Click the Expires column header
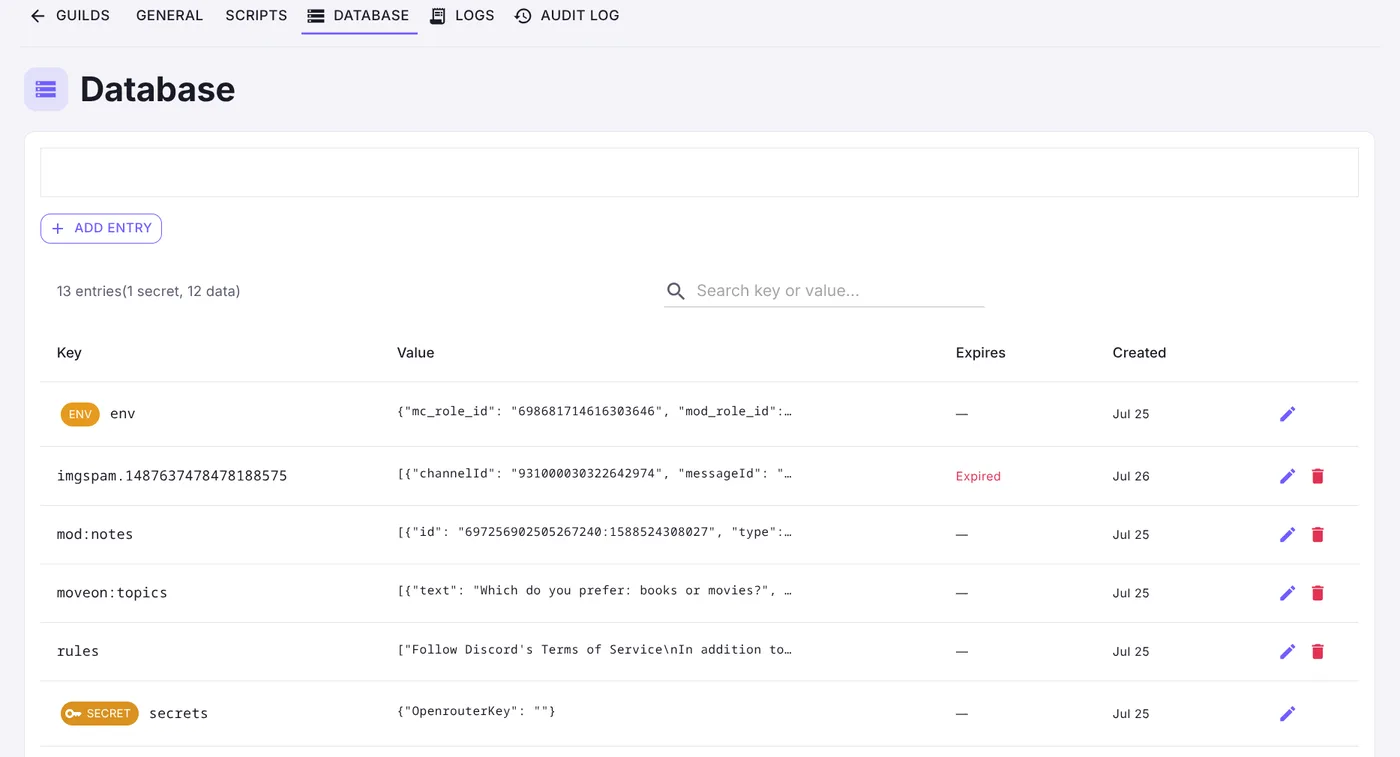Image resolution: width=1400 pixels, height=757 pixels. tap(980, 353)
